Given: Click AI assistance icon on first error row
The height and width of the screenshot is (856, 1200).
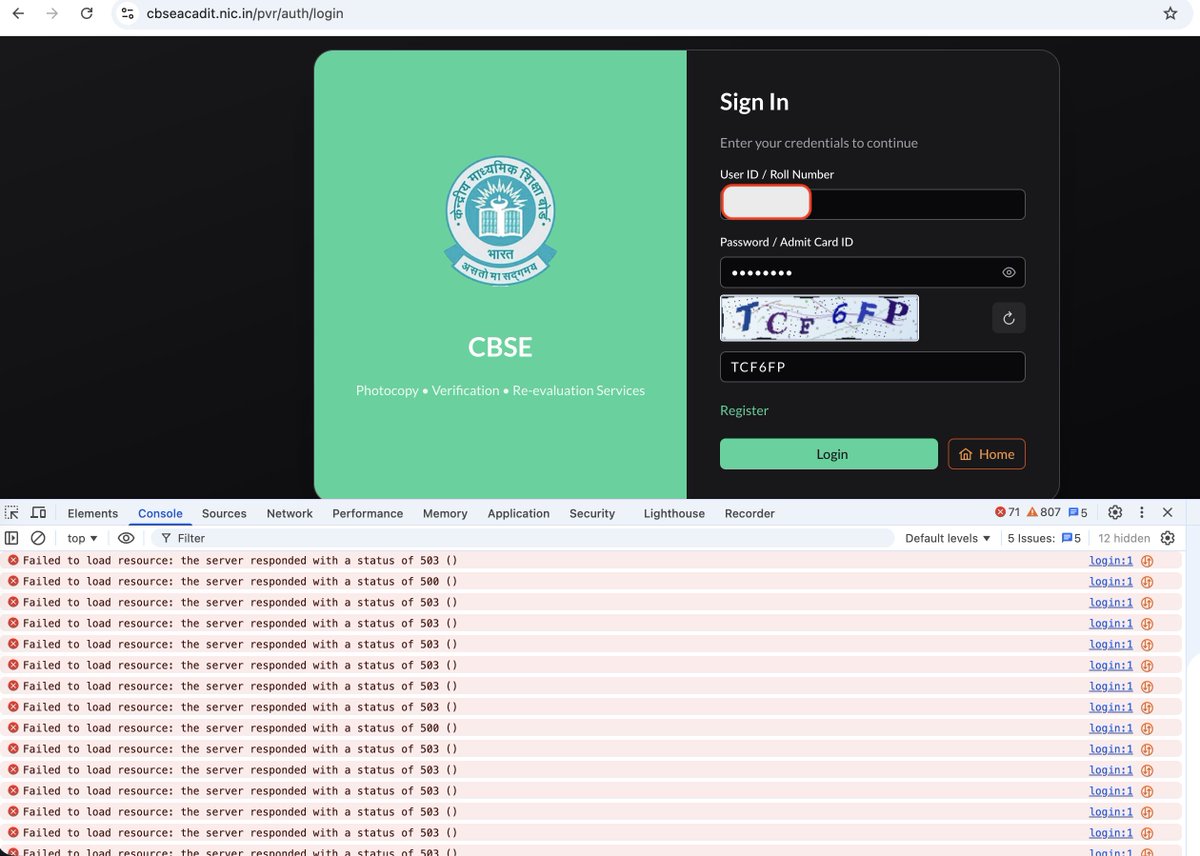Looking at the screenshot, I should point(1147,561).
